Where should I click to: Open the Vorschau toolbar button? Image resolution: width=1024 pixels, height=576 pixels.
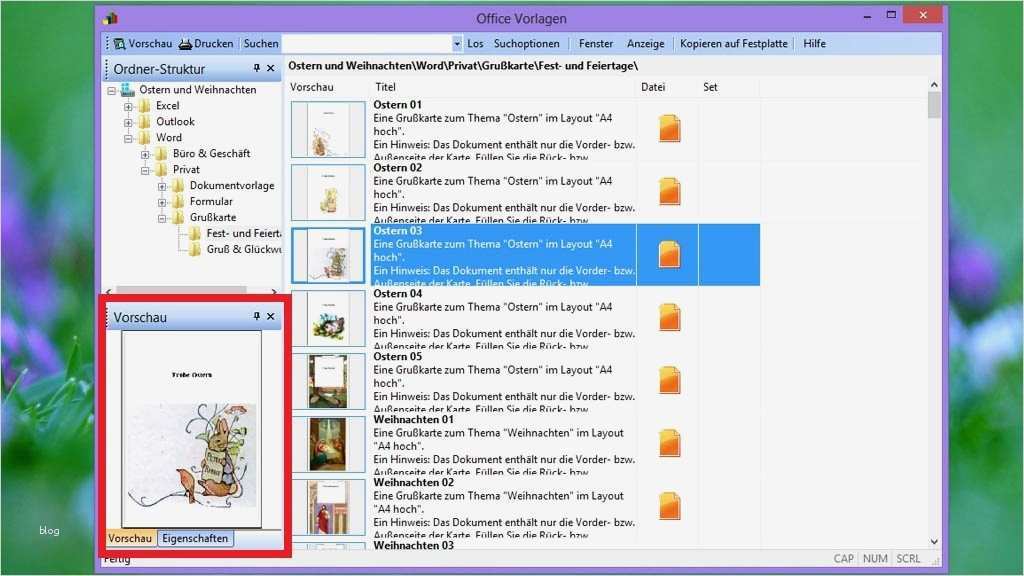coord(142,44)
